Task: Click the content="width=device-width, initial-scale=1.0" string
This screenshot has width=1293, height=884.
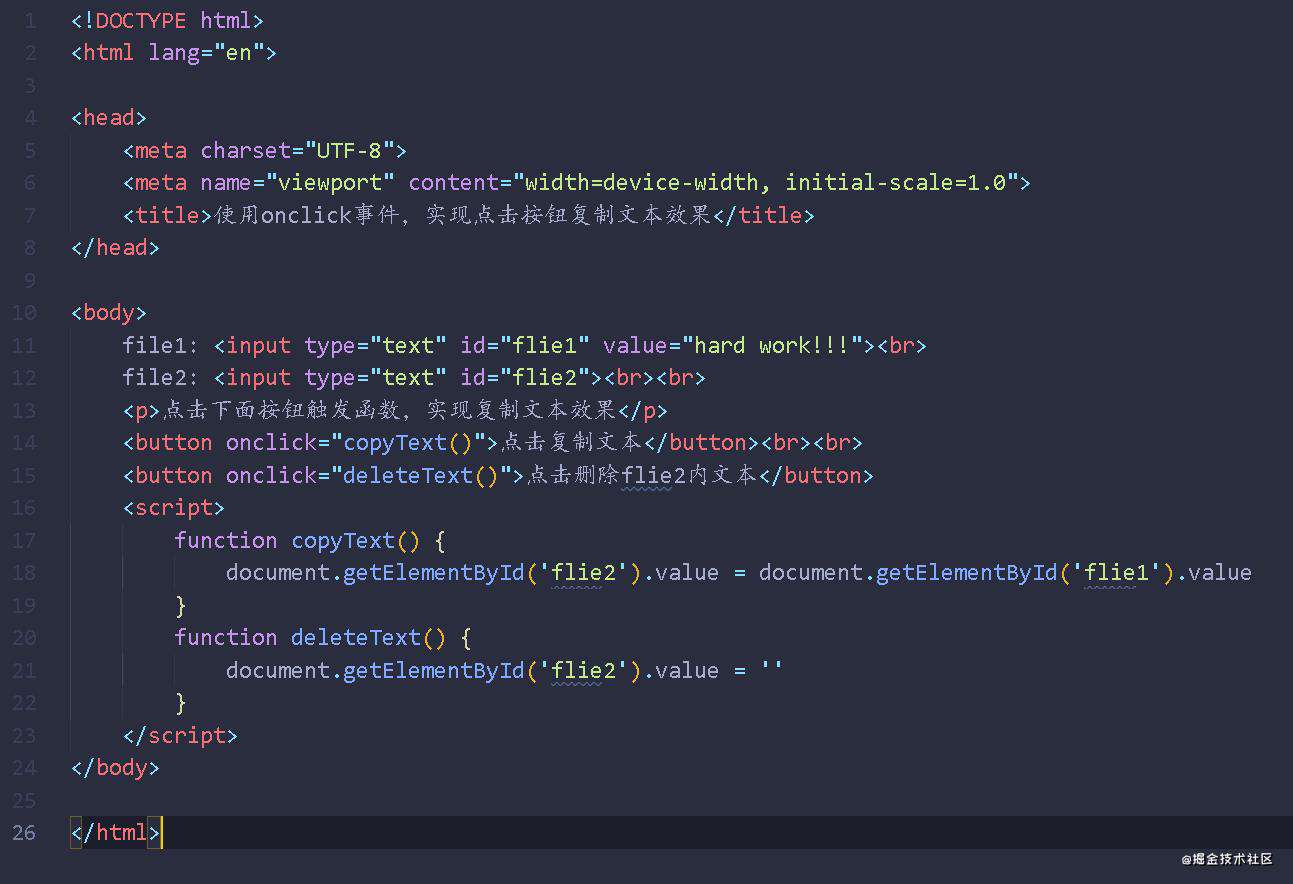Action: (714, 182)
